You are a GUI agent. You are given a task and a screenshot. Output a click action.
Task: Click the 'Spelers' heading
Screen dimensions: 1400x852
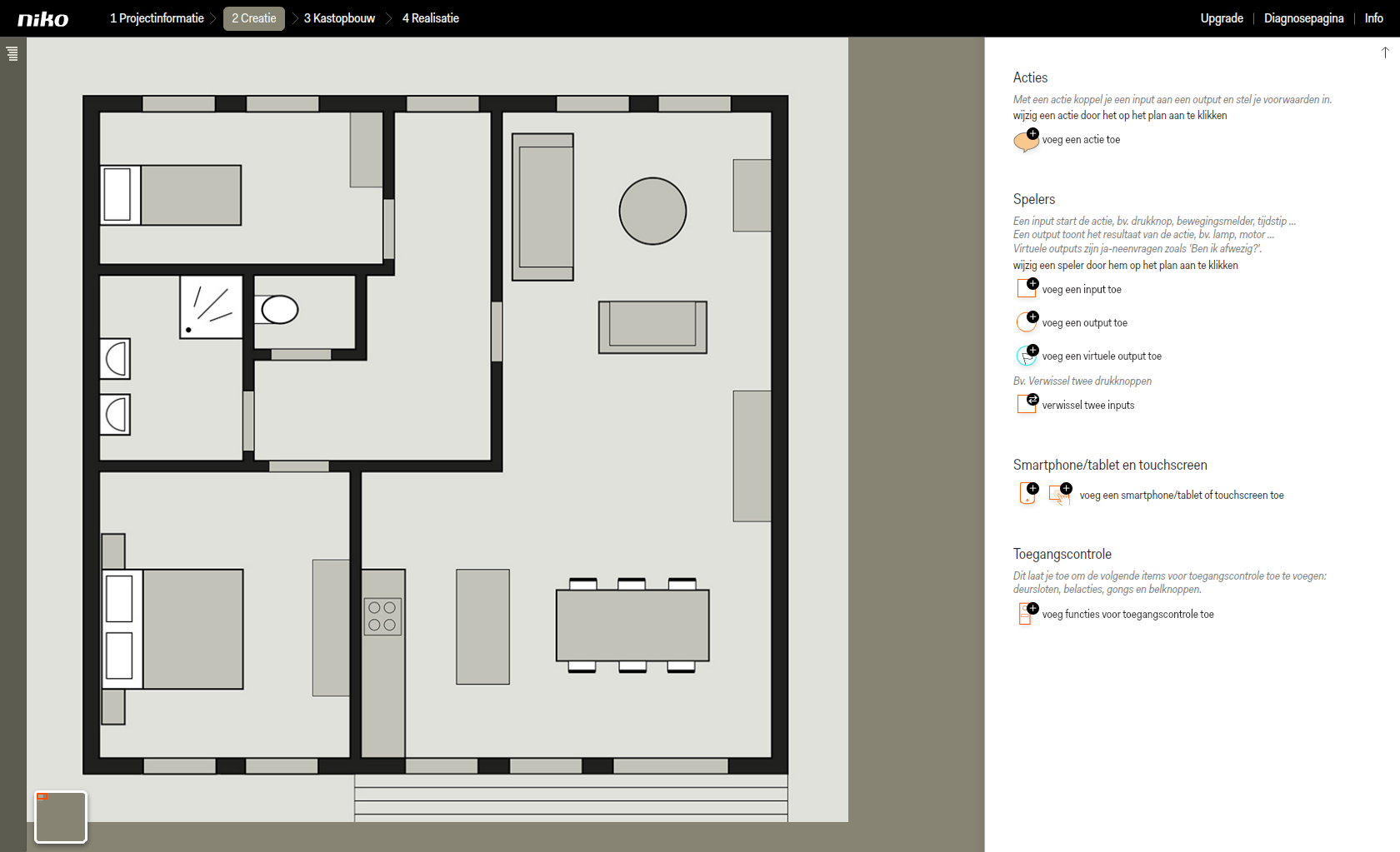(1033, 199)
